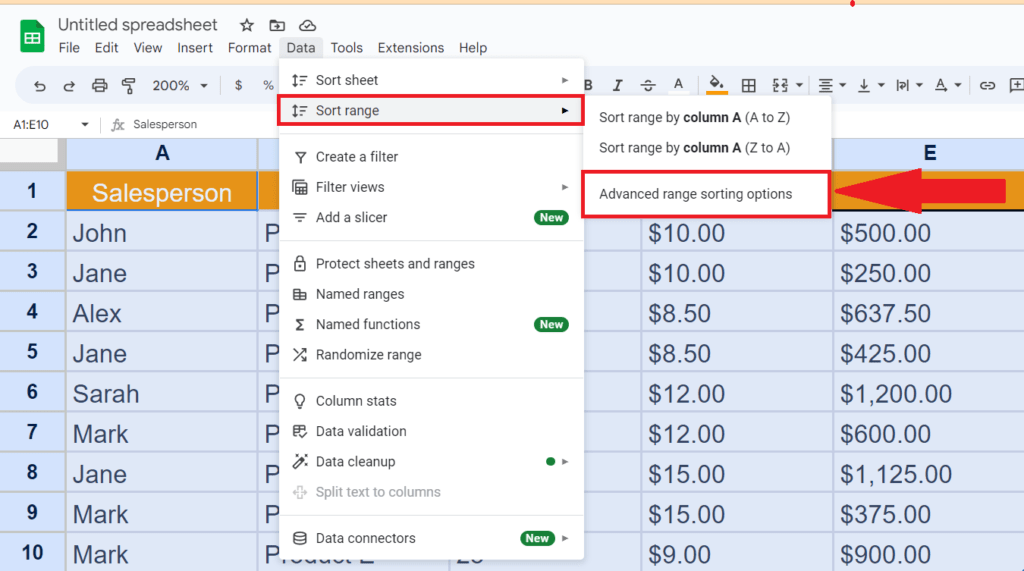Open the Insert menu
Image resolution: width=1024 pixels, height=571 pixels.
tap(195, 48)
